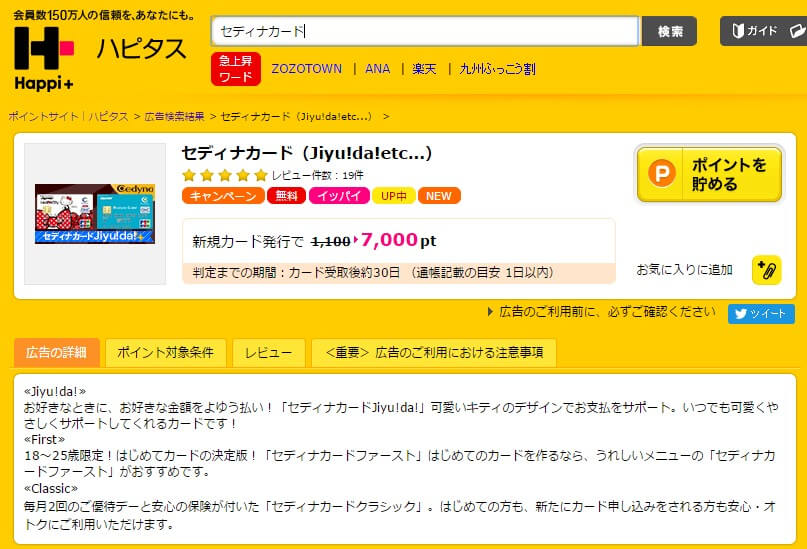Click the clip icon to add favorite
Screen dimensions: 807x549
pyautogui.click(x=766, y=269)
